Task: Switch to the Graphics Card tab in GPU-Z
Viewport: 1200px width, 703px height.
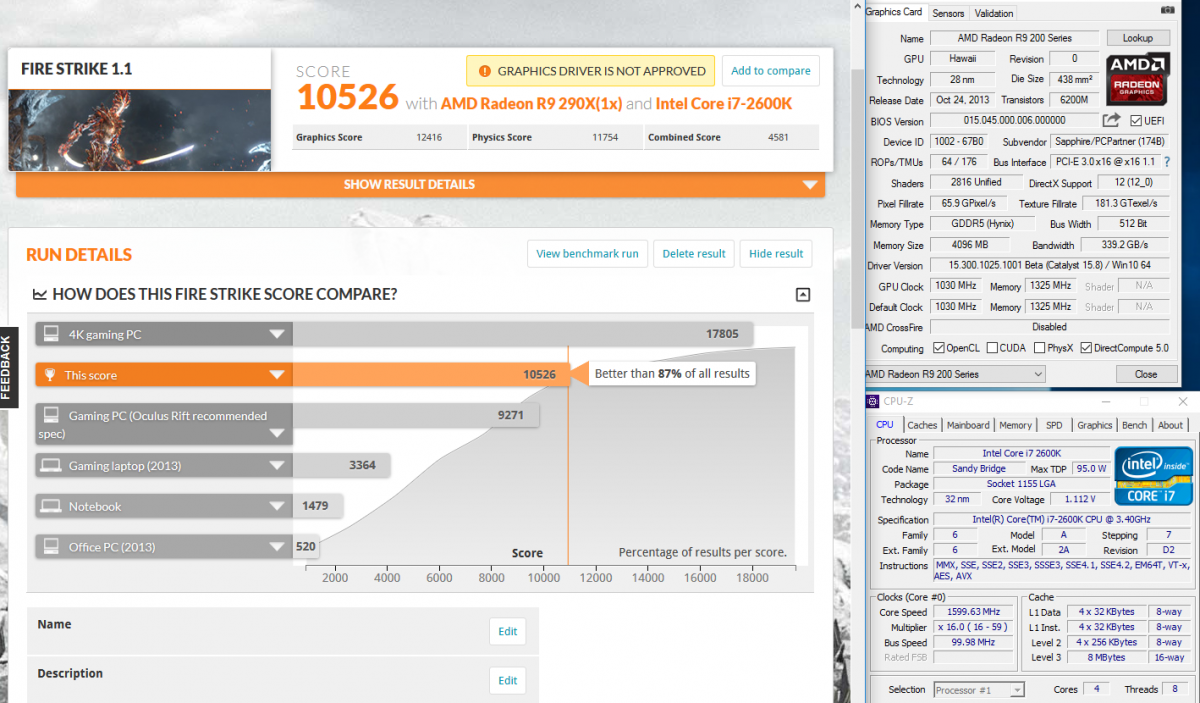Action: (894, 12)
